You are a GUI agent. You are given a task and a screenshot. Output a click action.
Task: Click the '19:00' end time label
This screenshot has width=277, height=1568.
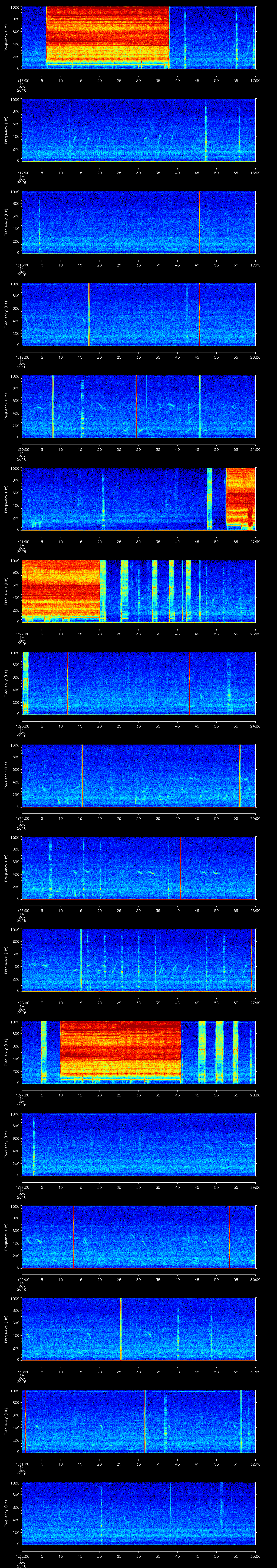(x=255, y=265)
